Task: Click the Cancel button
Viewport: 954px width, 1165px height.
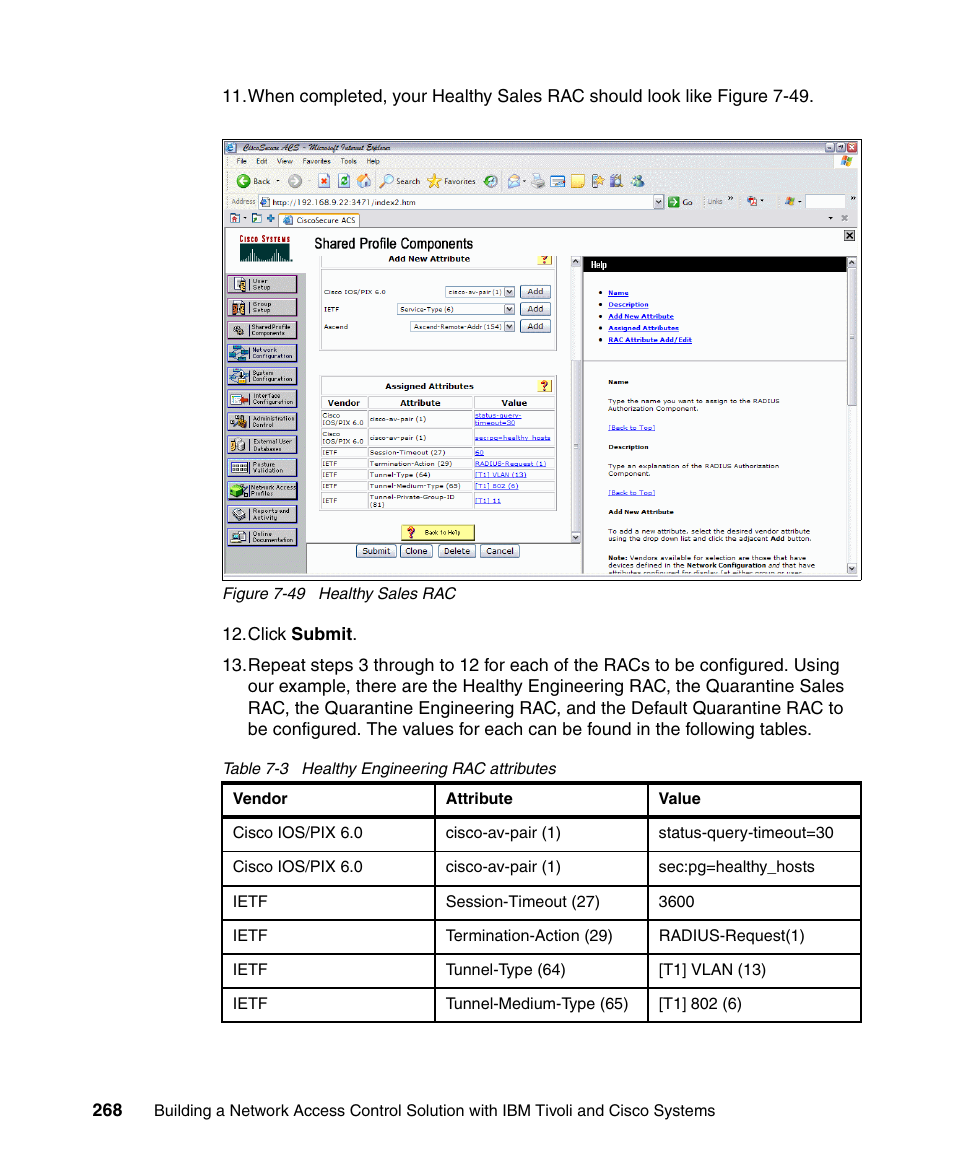Action: coord(500,551)
